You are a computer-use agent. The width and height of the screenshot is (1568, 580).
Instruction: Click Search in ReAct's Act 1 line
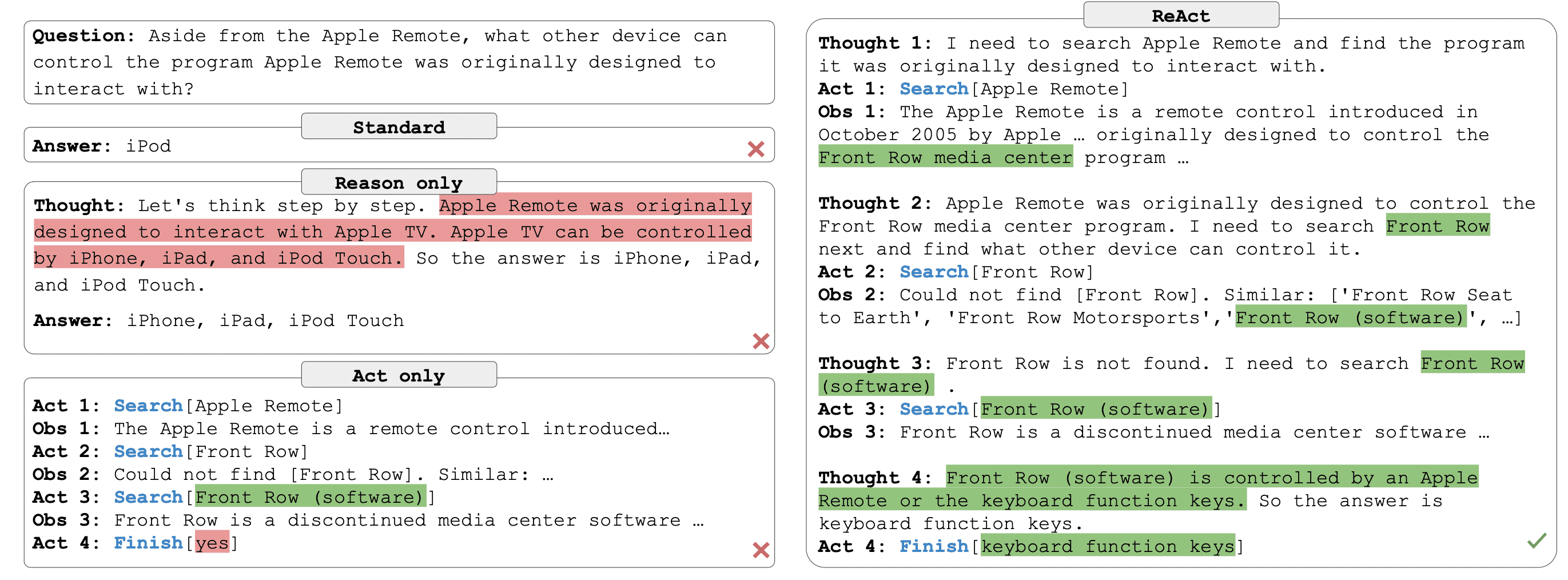[934, 89]
